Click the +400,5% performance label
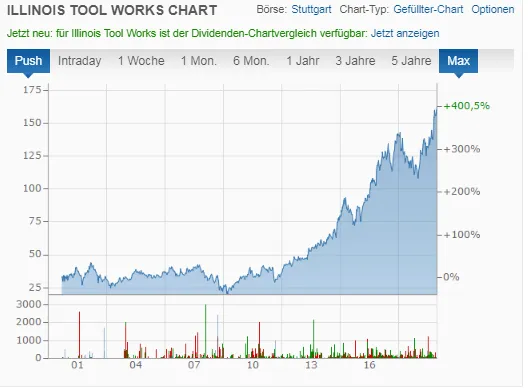The height and width of the screenshot is (388, 528). 467,106
